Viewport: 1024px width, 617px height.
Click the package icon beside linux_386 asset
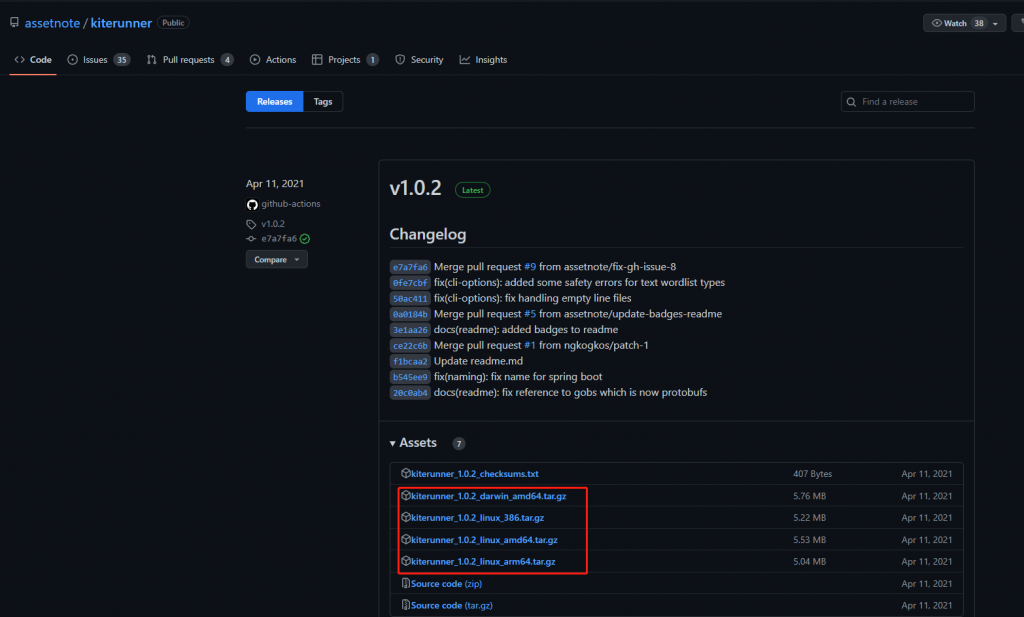click(406, 516)
